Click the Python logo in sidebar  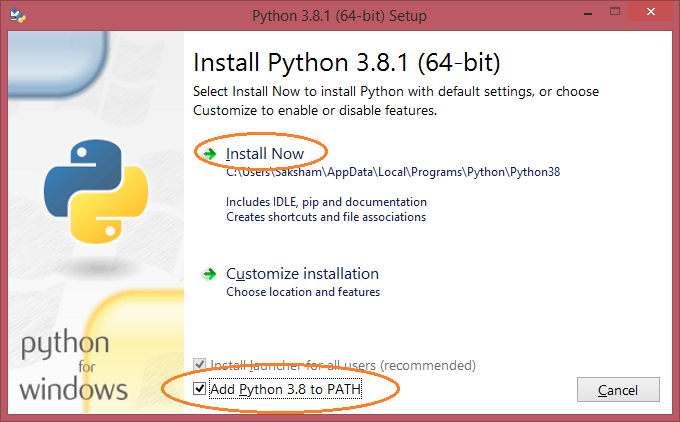coord(96,191)
